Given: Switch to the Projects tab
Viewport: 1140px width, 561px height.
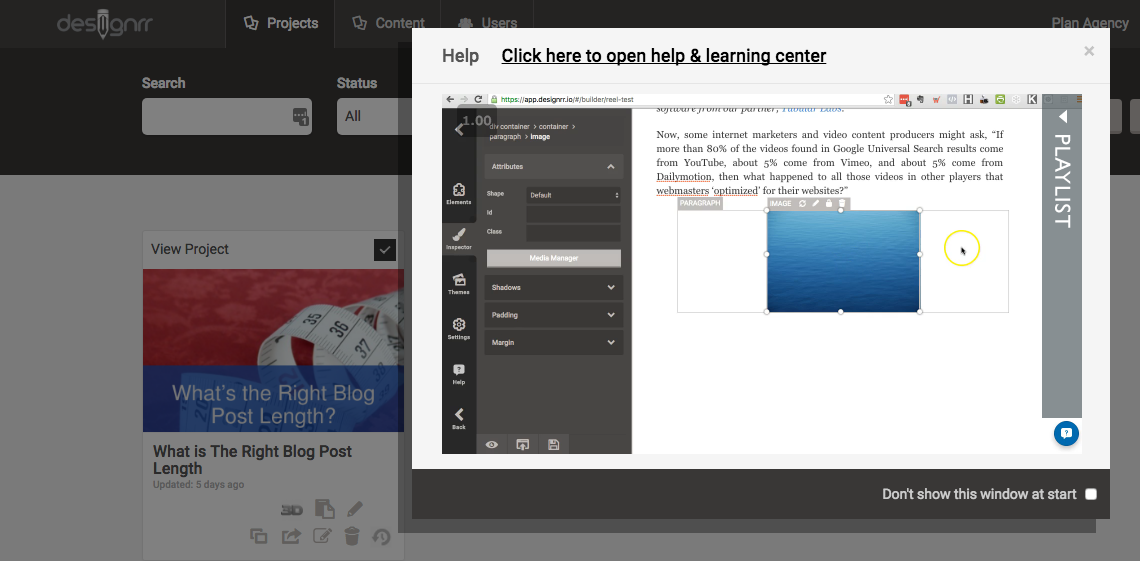Looking at the screenshot, I should click(281, 23).
